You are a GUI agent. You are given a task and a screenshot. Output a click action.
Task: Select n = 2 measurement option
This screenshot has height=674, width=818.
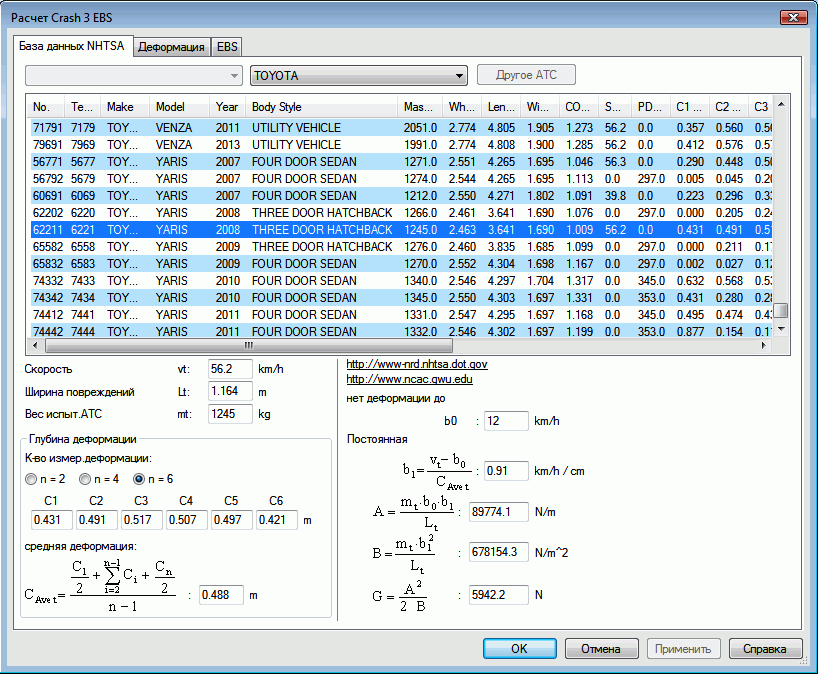31,478
